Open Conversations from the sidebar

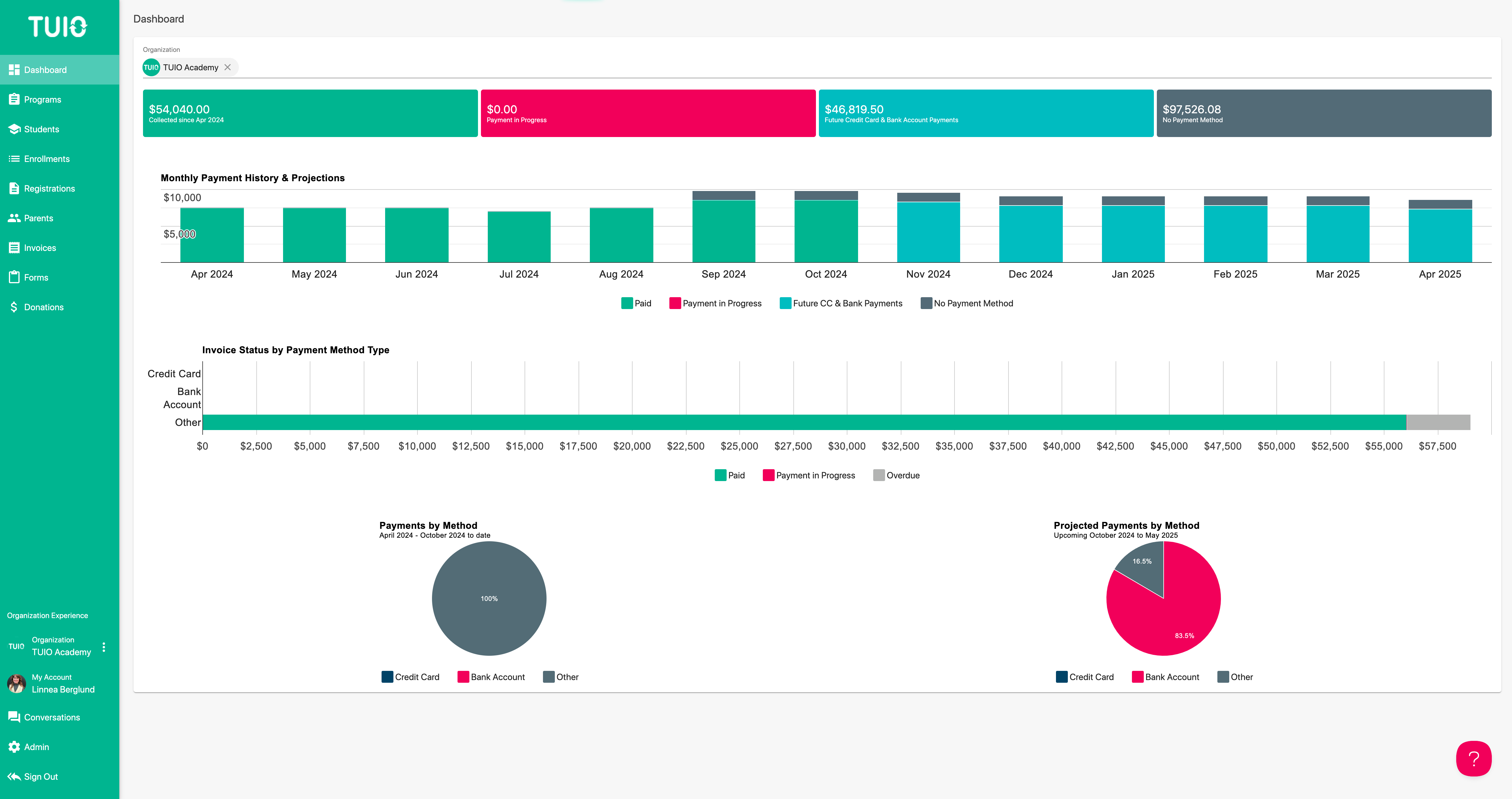click(52, 717)
